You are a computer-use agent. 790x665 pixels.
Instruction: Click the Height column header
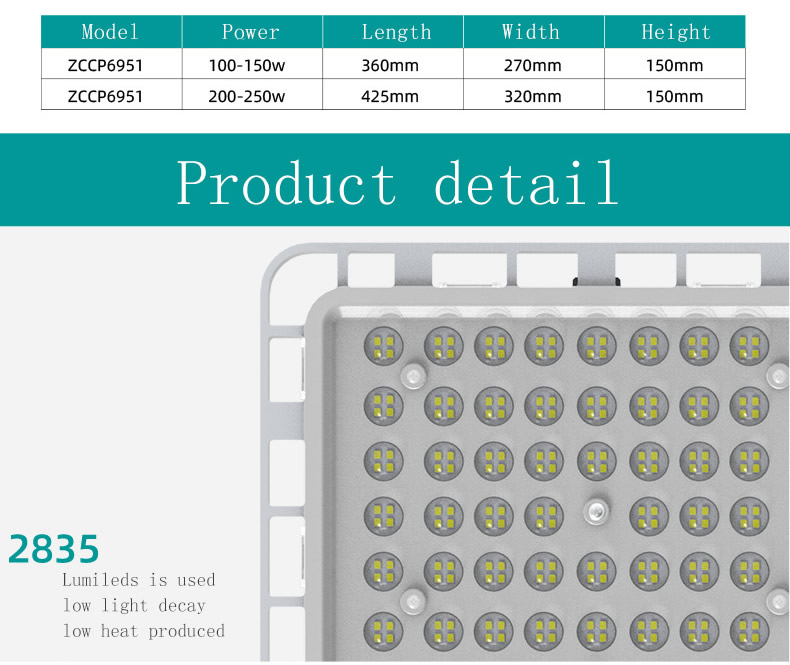[675, 32]
